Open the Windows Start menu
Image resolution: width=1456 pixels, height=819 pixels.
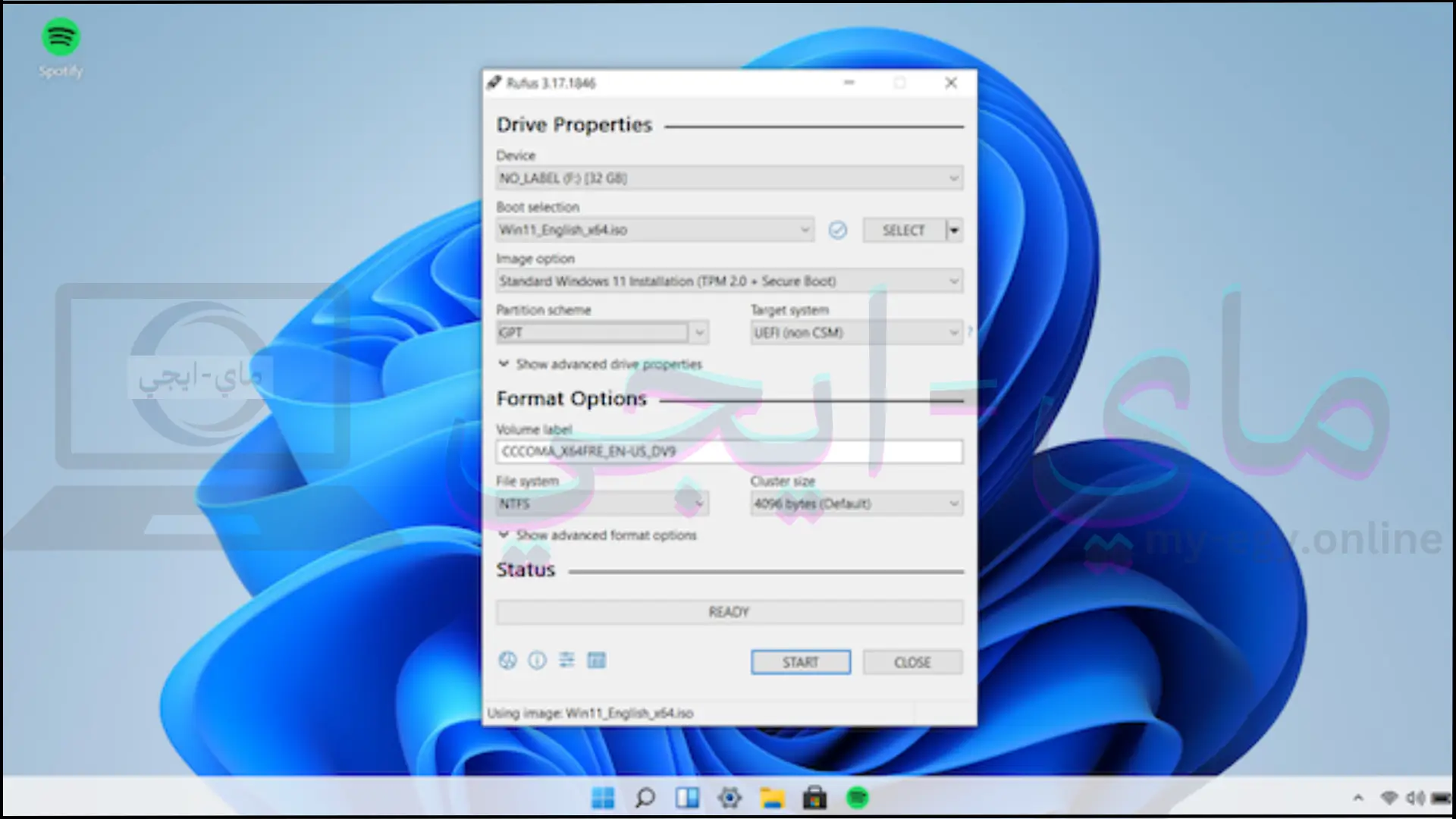click(603, 798)
